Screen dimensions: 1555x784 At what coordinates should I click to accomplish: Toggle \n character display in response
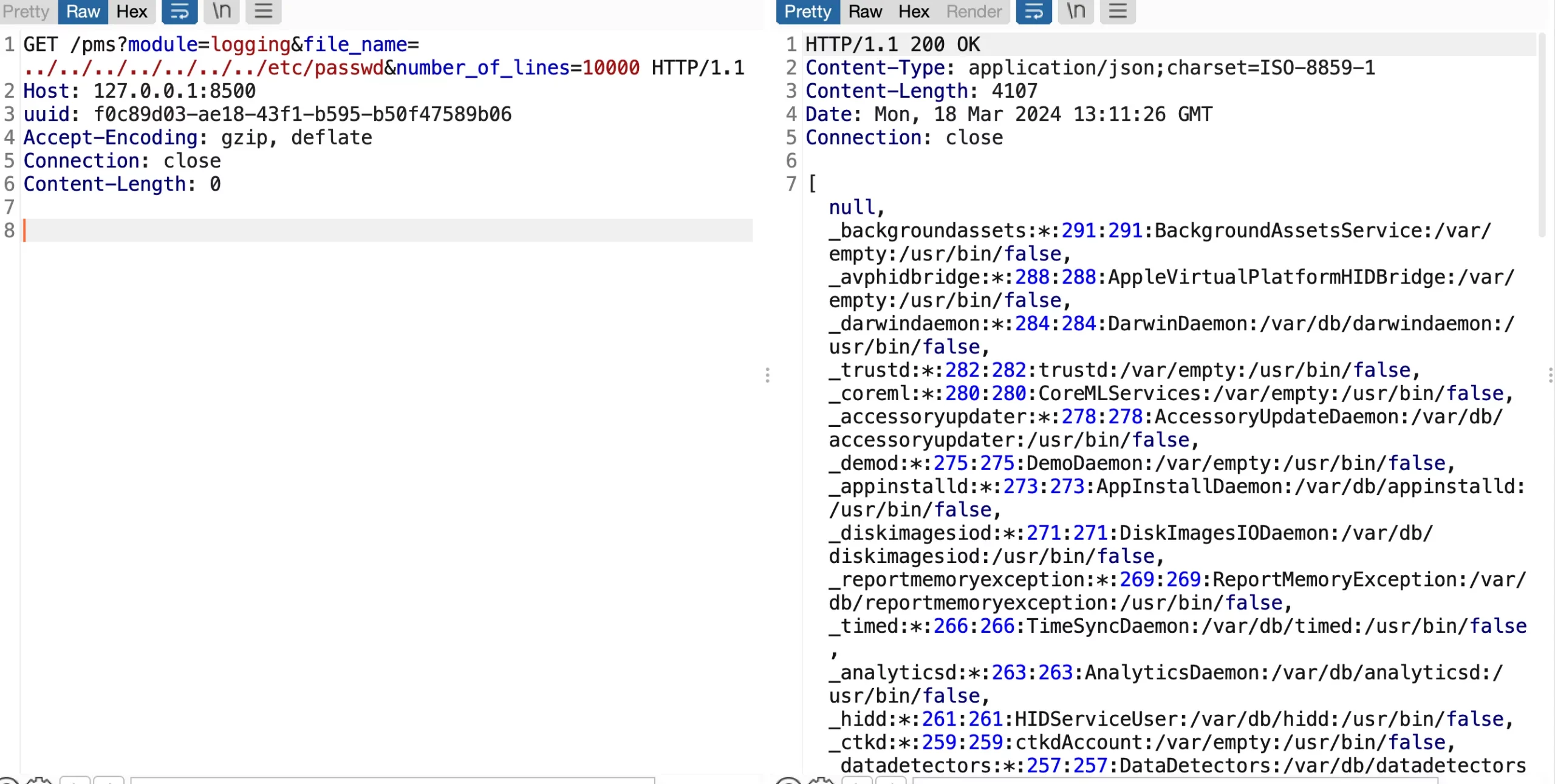point(1076,12)
